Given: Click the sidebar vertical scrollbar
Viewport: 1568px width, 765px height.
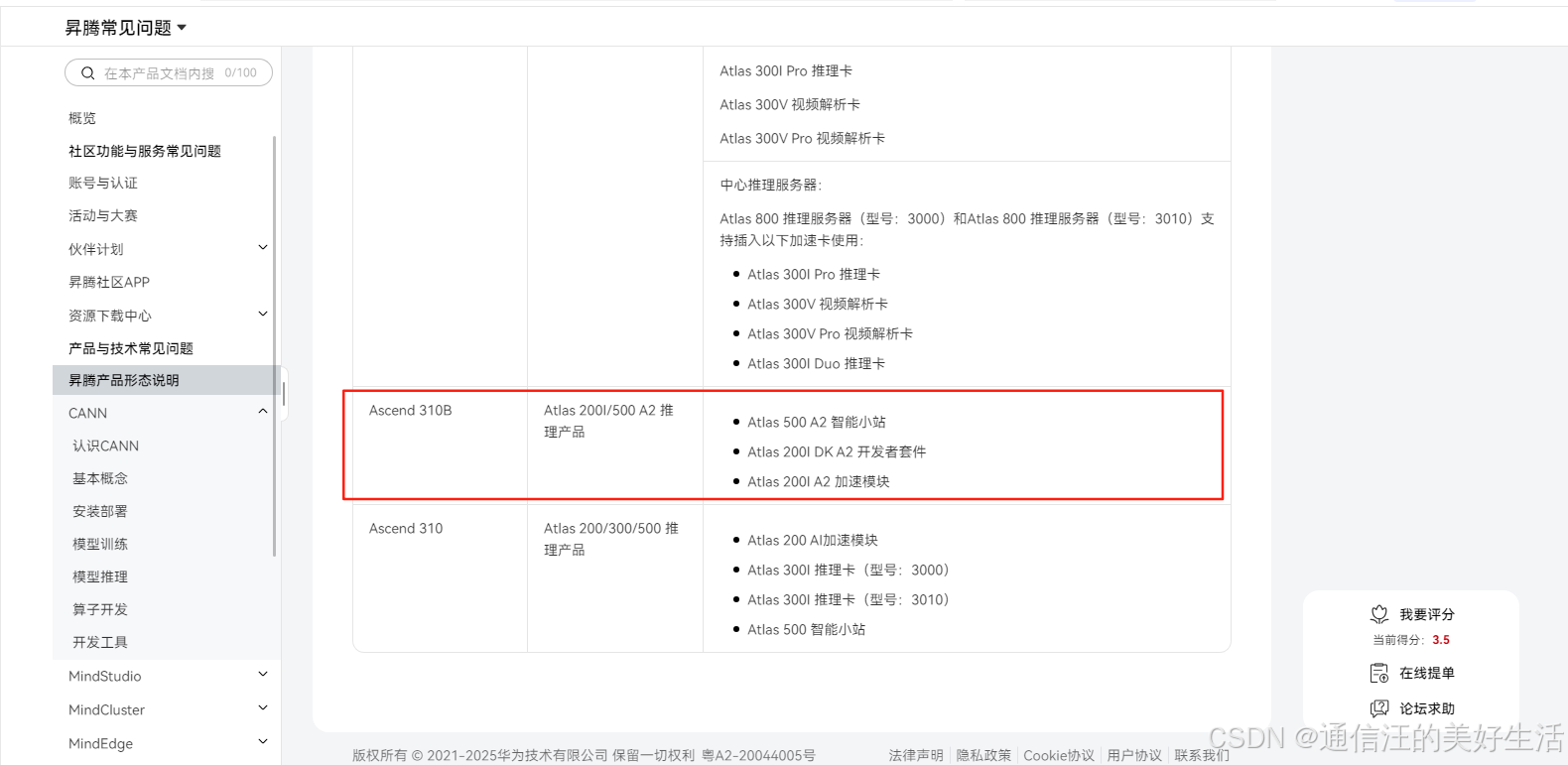Looking at the screenshot, I should click(x=274, y=345).
